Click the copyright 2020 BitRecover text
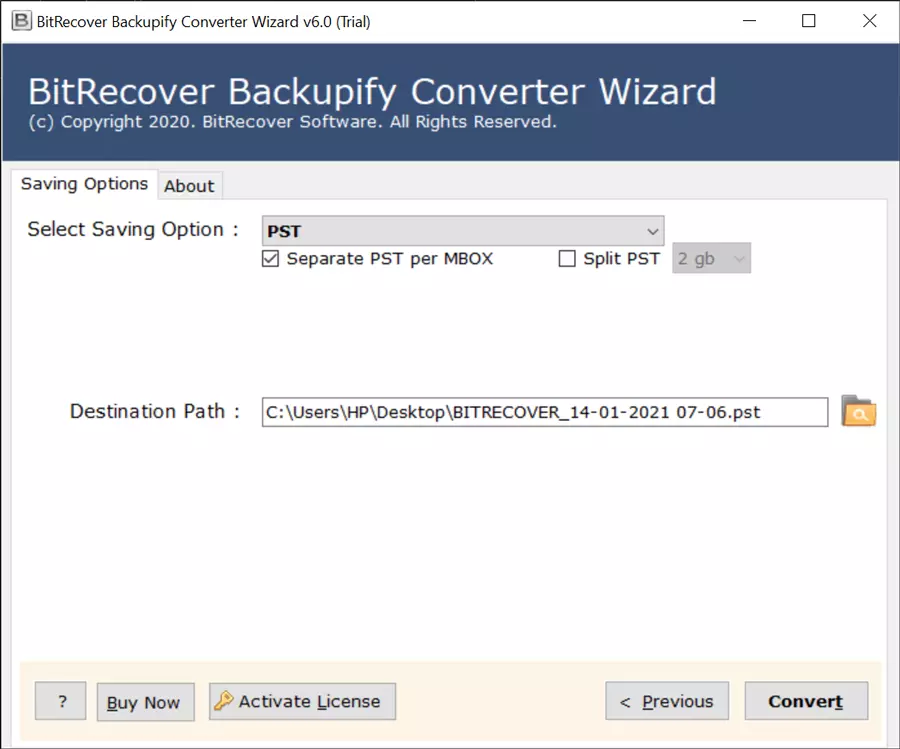 293,122
